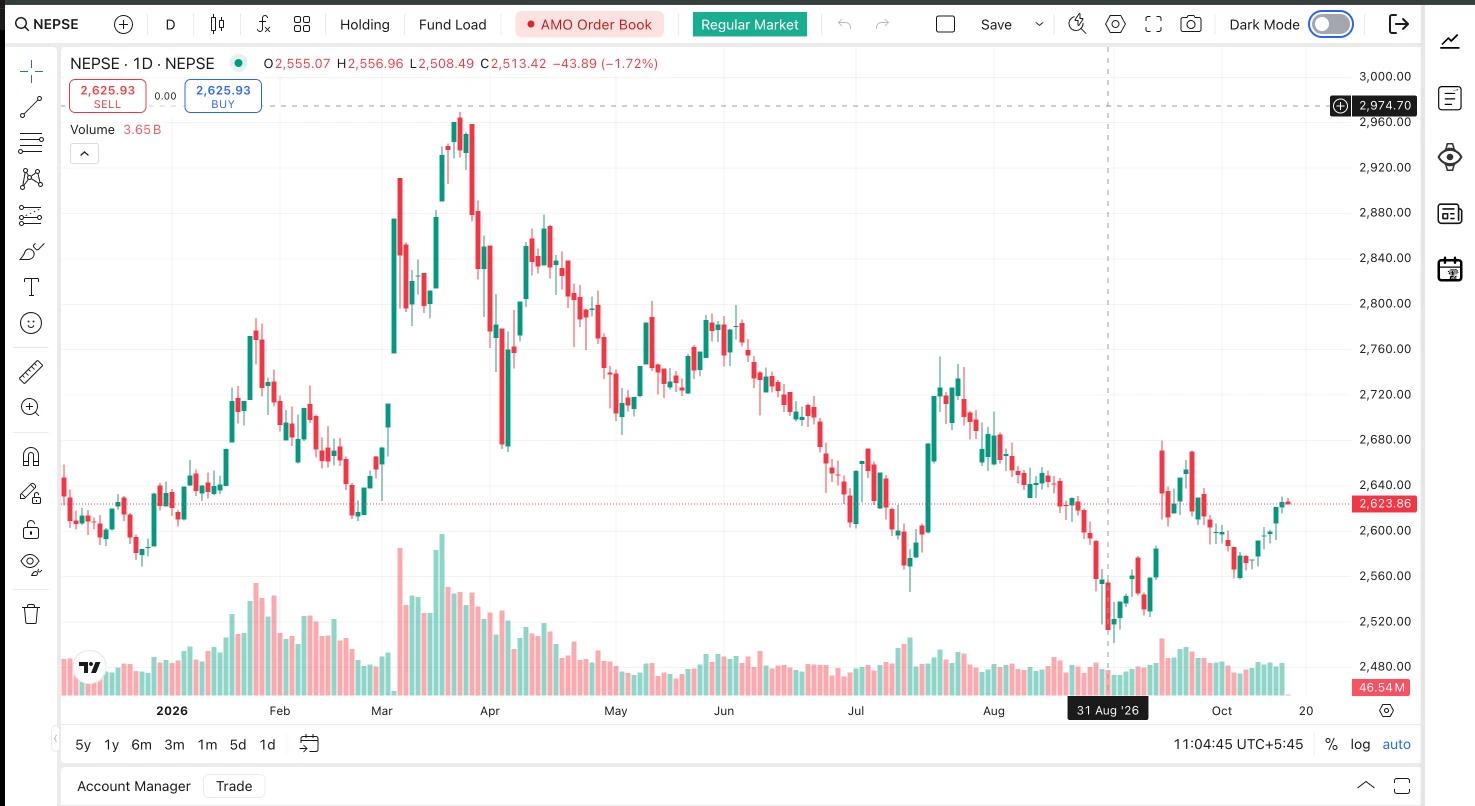Select the 1m date range
The height and width of the screenshot is (806, 1475).
pyautogui.click(x=207, y=744)
